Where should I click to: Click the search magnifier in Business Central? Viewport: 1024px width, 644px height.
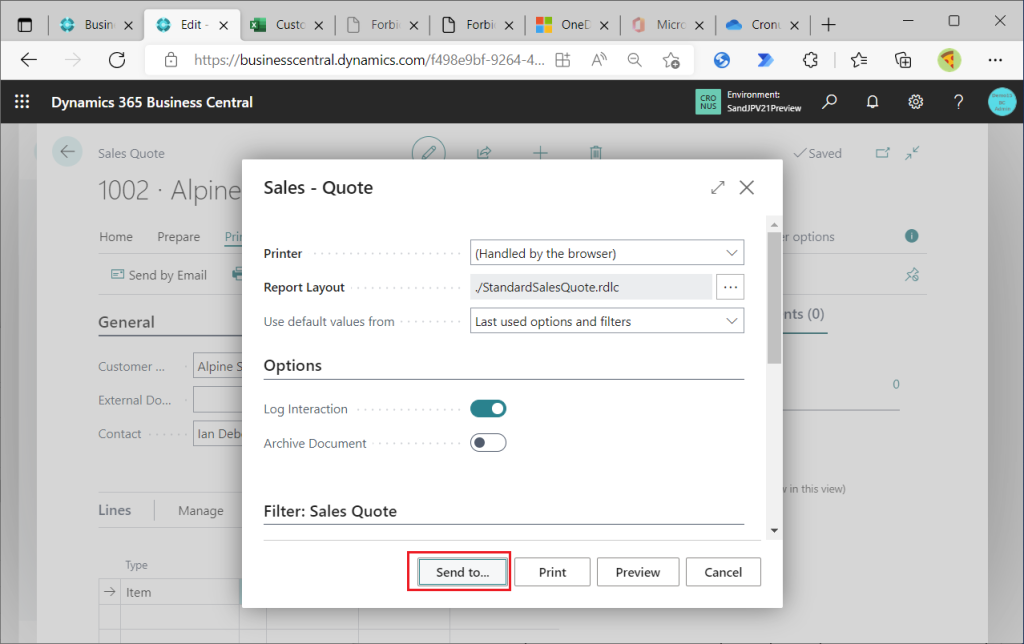point(829,102)
